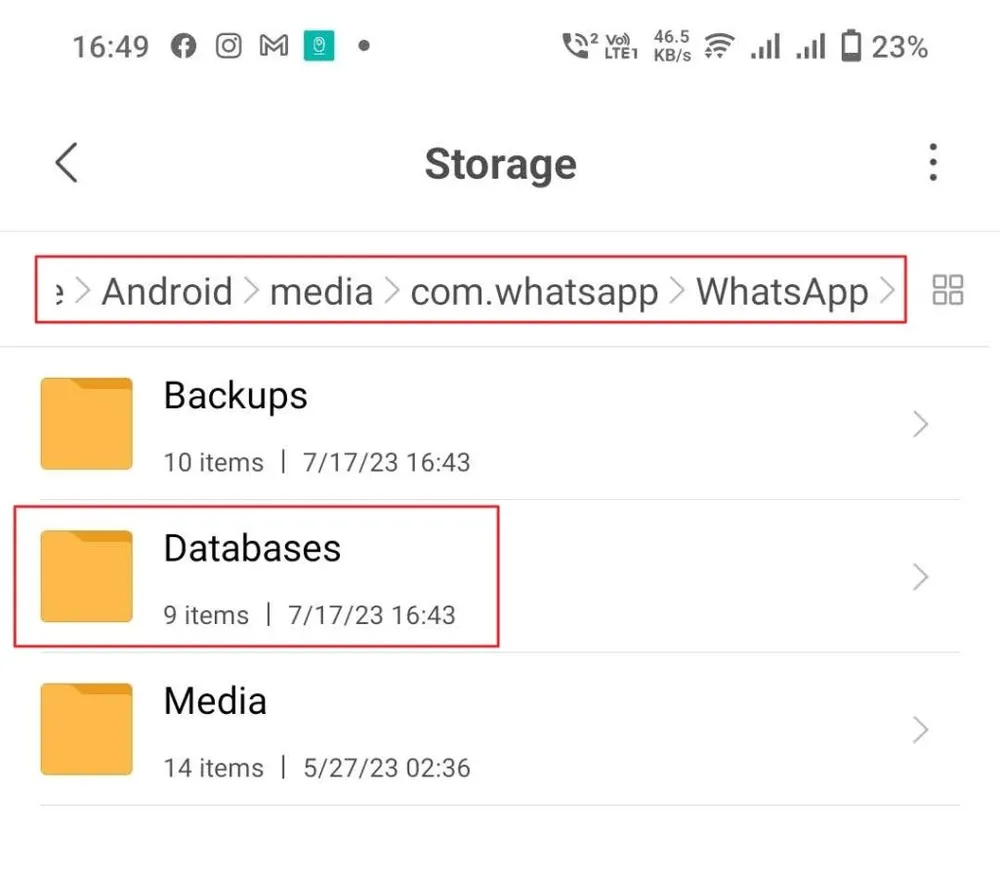1000x875 pixels.
Task: Expand the Databases folder row chevron
Action: pyautogui.click(x=921, y=576)
